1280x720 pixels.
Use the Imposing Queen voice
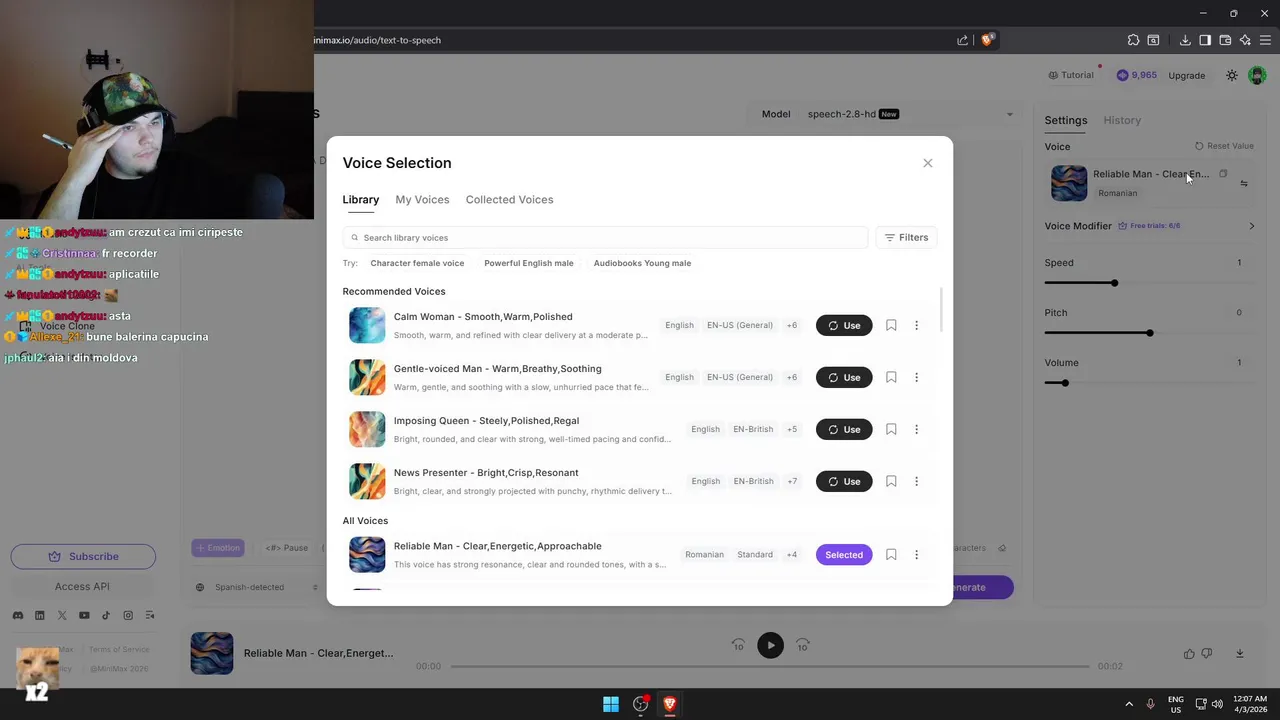click(x=844, y=429)
